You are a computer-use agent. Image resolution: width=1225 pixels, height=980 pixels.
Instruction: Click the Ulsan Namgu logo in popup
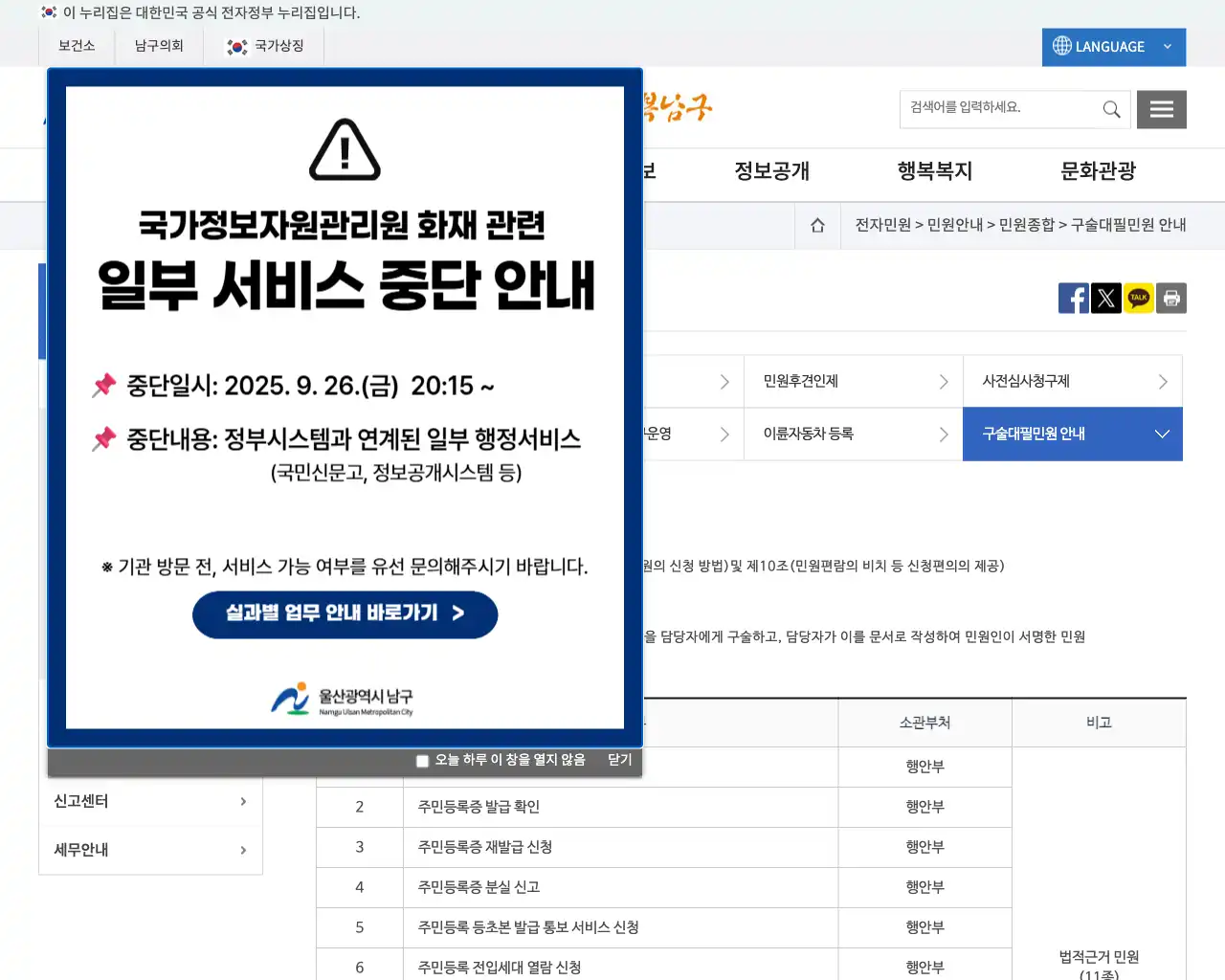click(x=343, y=700)
